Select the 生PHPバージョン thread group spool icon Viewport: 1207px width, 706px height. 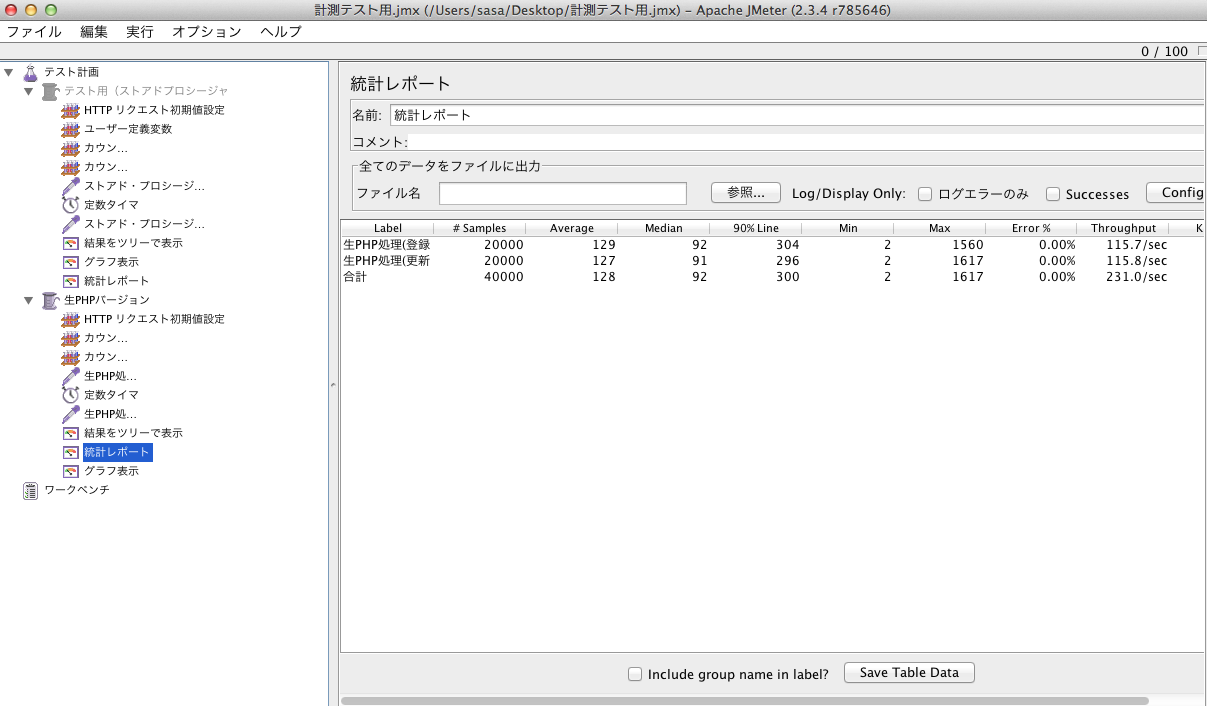pos(50,300)
